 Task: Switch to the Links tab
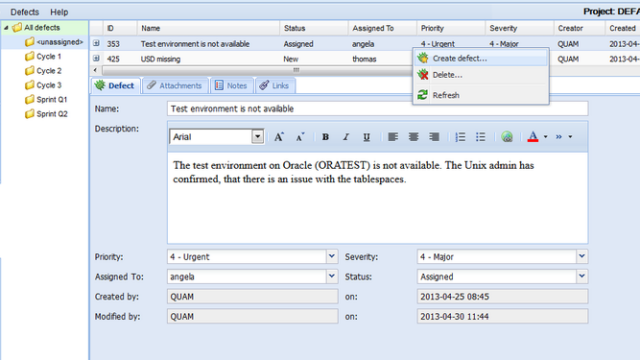275,85
